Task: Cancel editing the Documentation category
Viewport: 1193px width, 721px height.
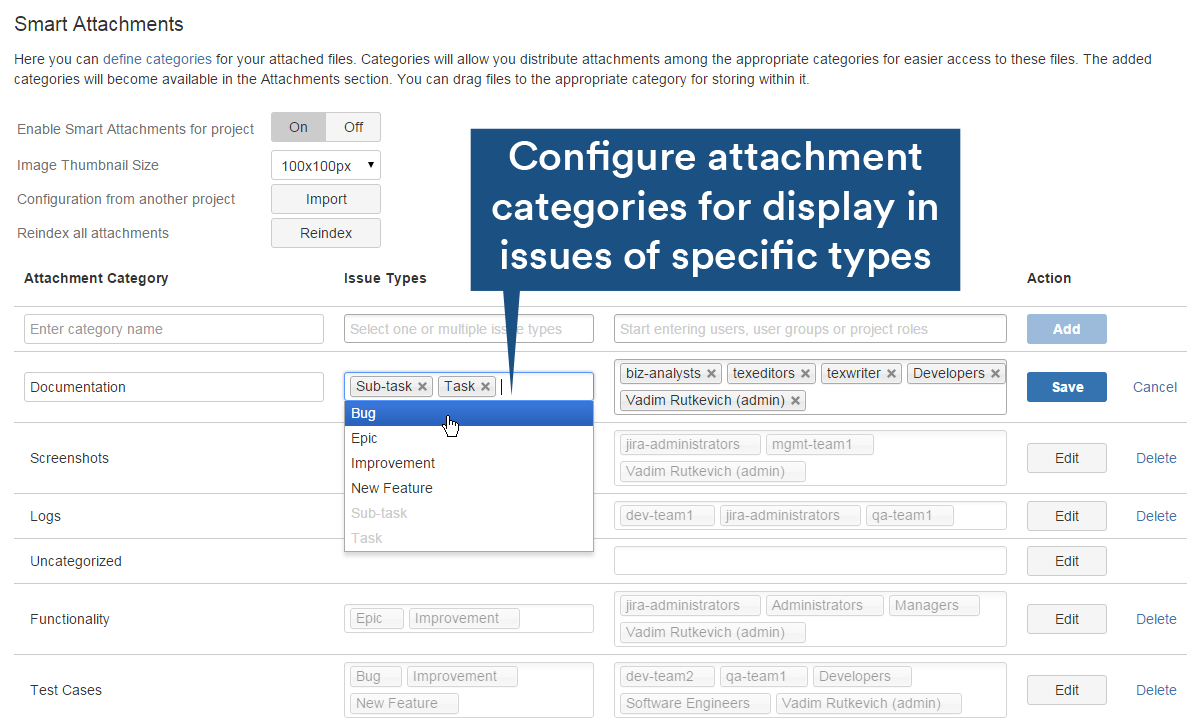Action: point(1154,387)
